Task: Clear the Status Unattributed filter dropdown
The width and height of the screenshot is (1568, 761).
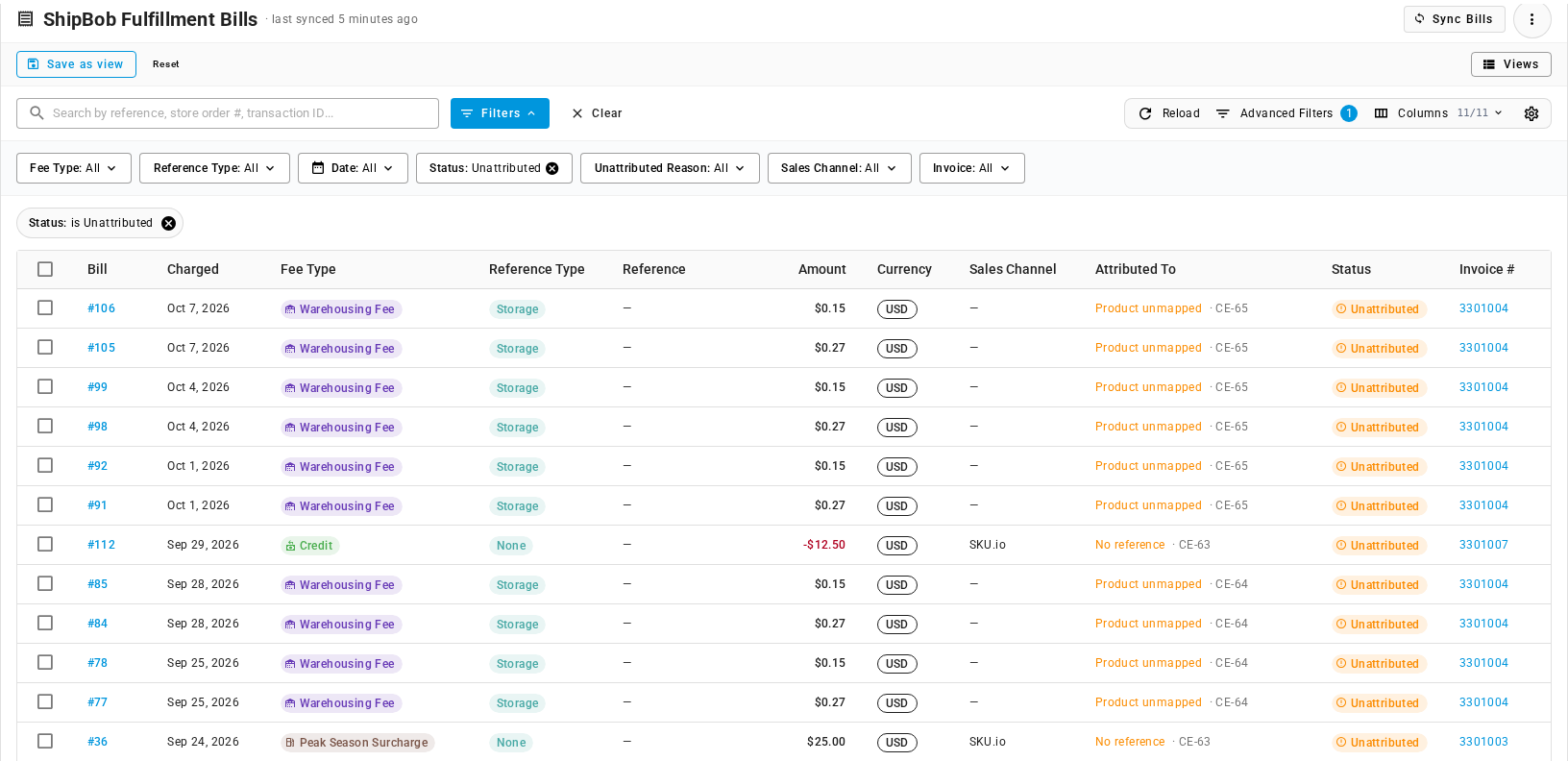Action: click(552, 168)
